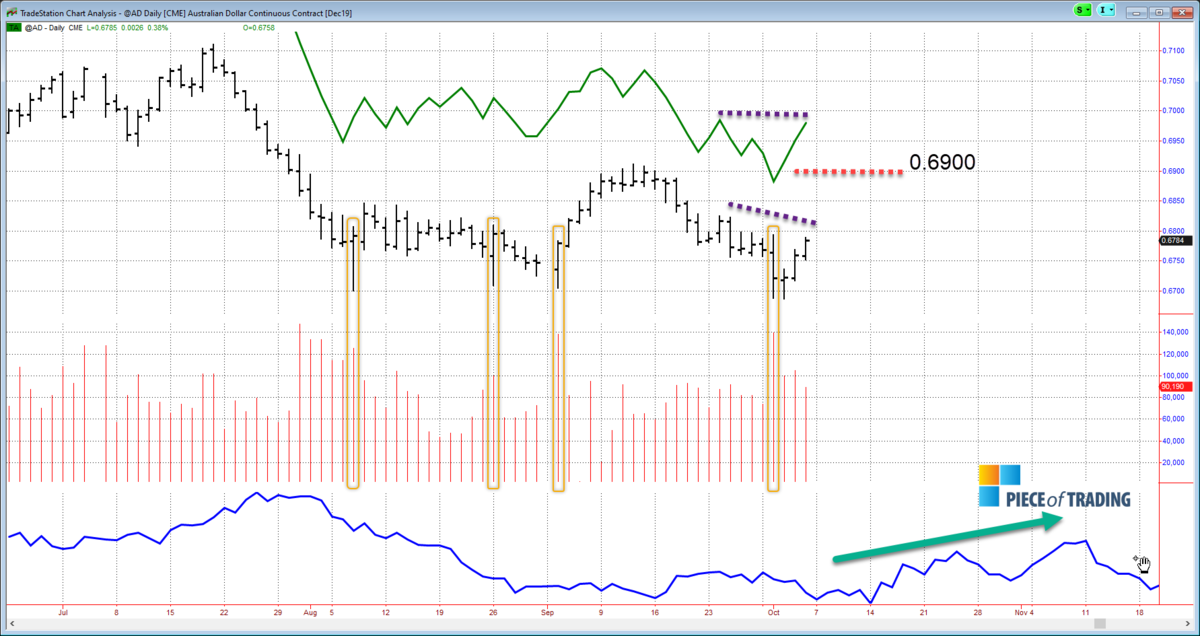This screenshot has width=1200, height=636.
Task: Click the green L=0.6785 price readout
Action: (100, 28)
